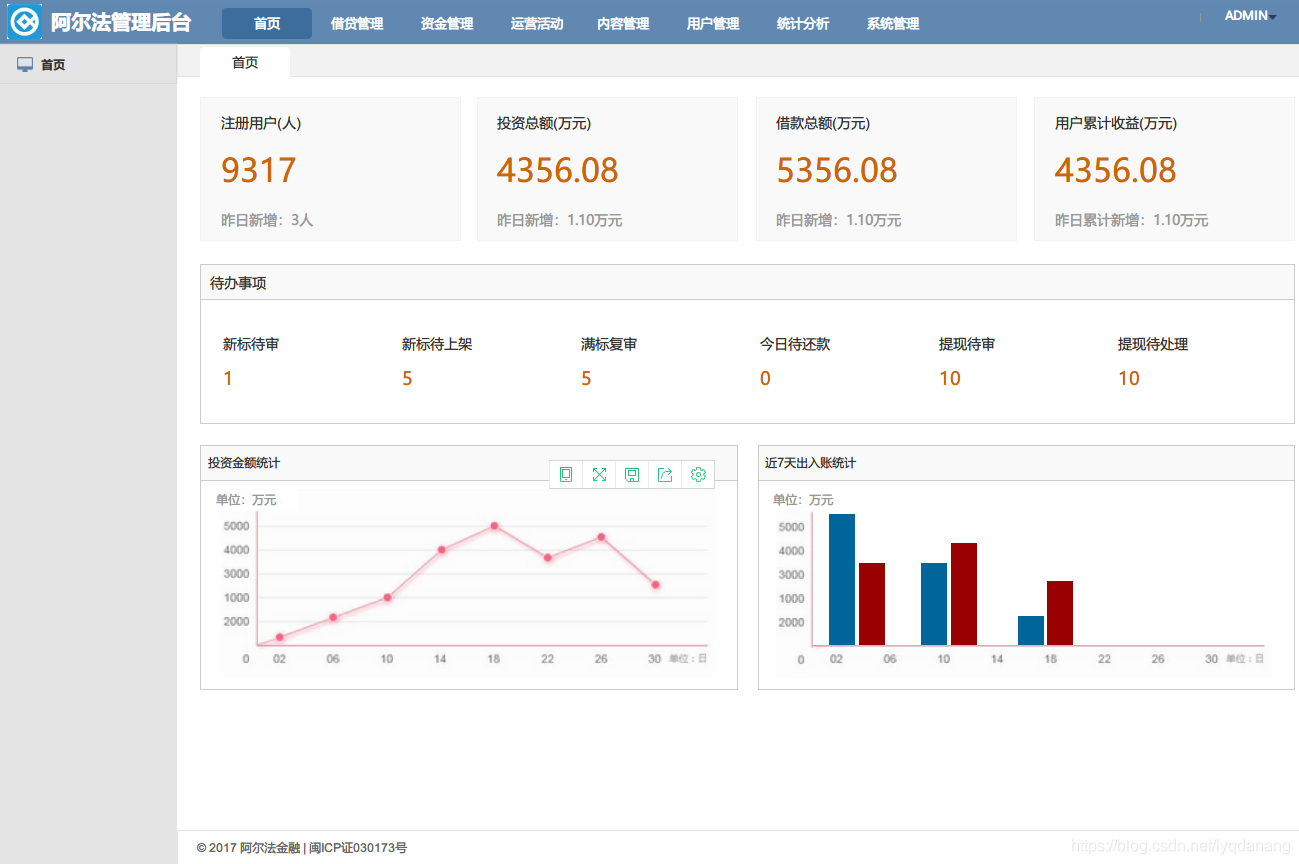Click the 满标复审 count 5
Screen dimensions: 1299x864
(x=586, y=378)
